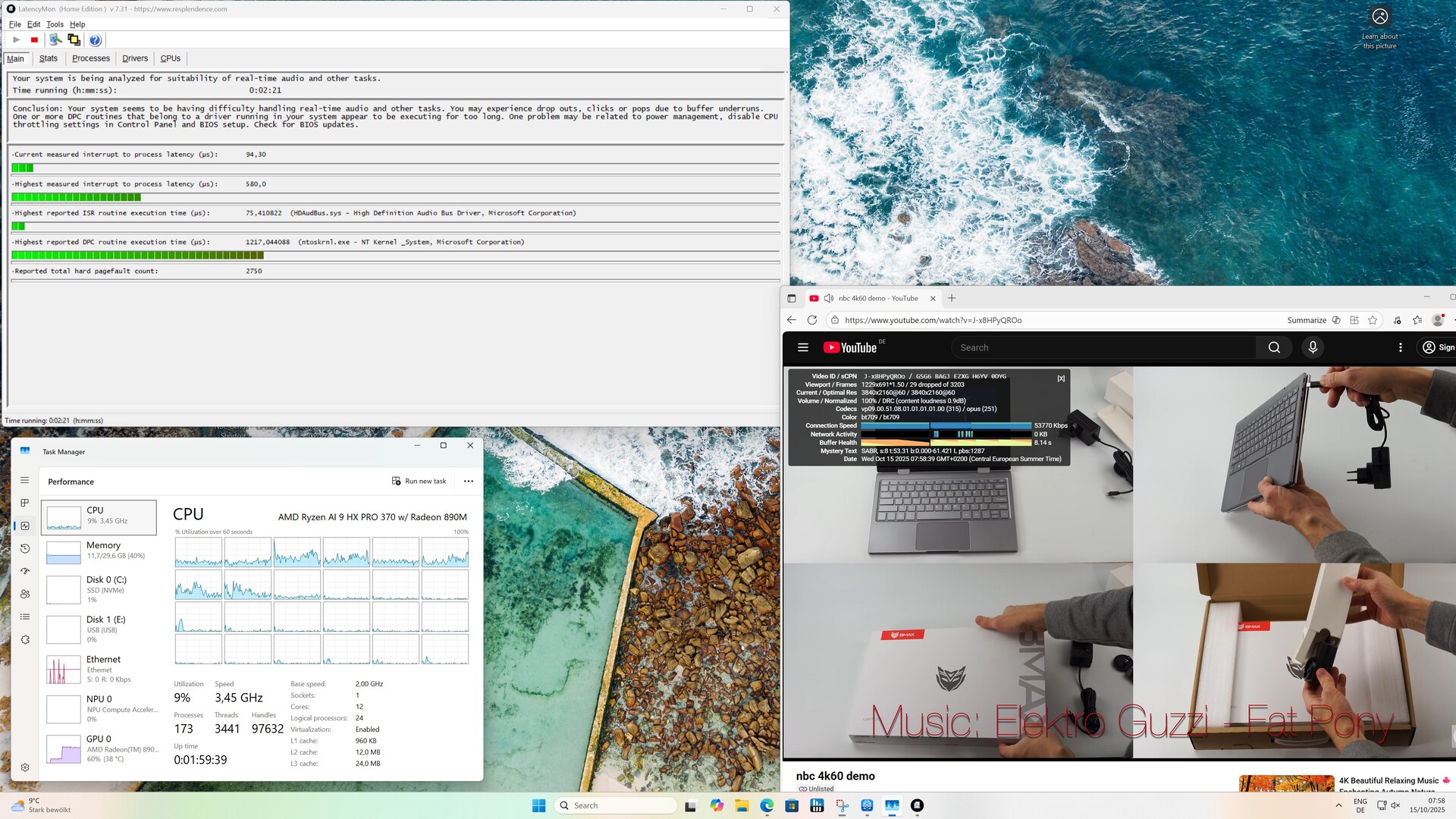Add page to favorites with star icon
Image resolution: width=1456 pixels, height=819 pixels.
[x=1373, y=320]
